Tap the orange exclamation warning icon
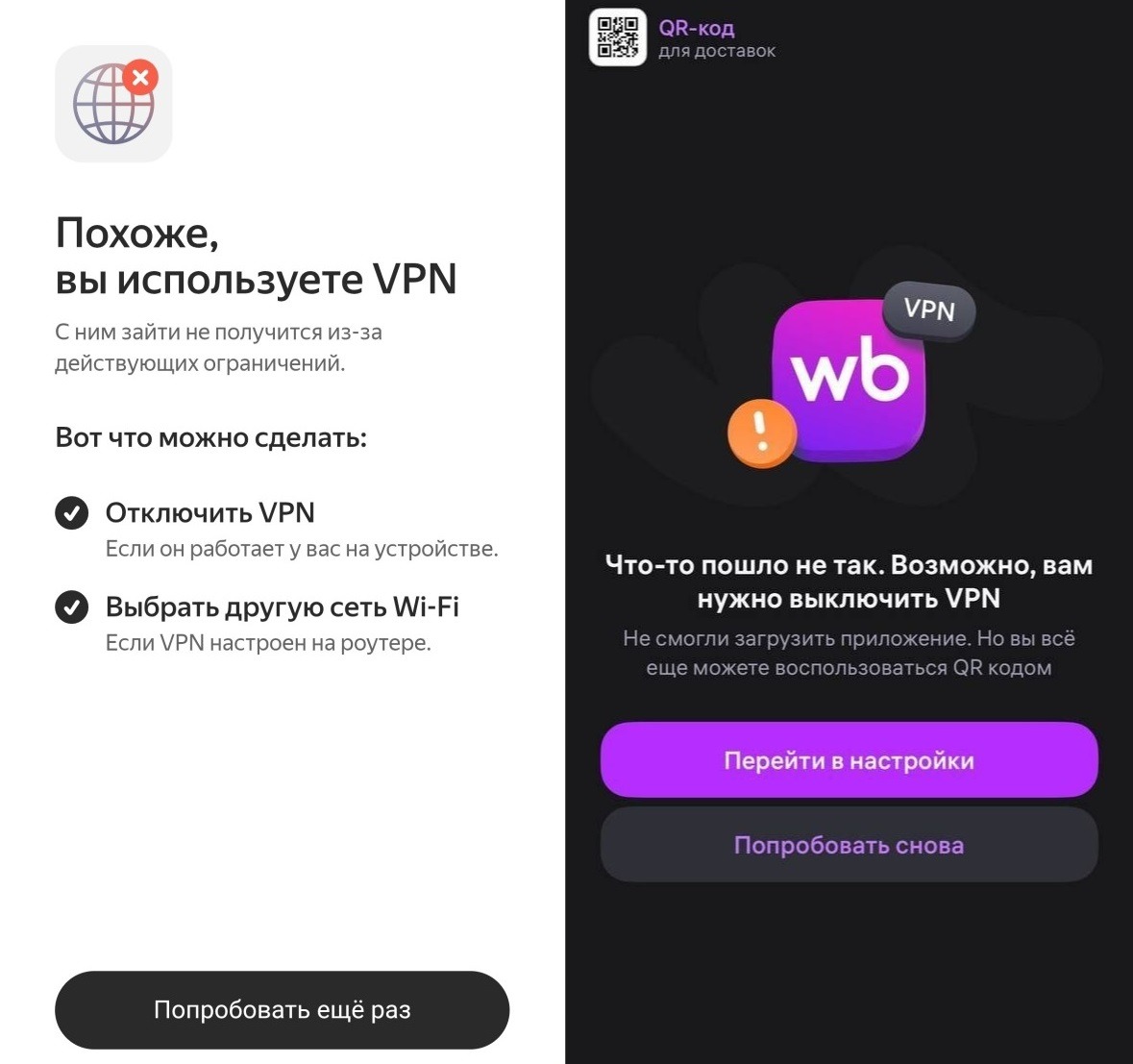The width and height of the screenshot is (1133, 1064). pyautogui.click(x=762, y=433)
